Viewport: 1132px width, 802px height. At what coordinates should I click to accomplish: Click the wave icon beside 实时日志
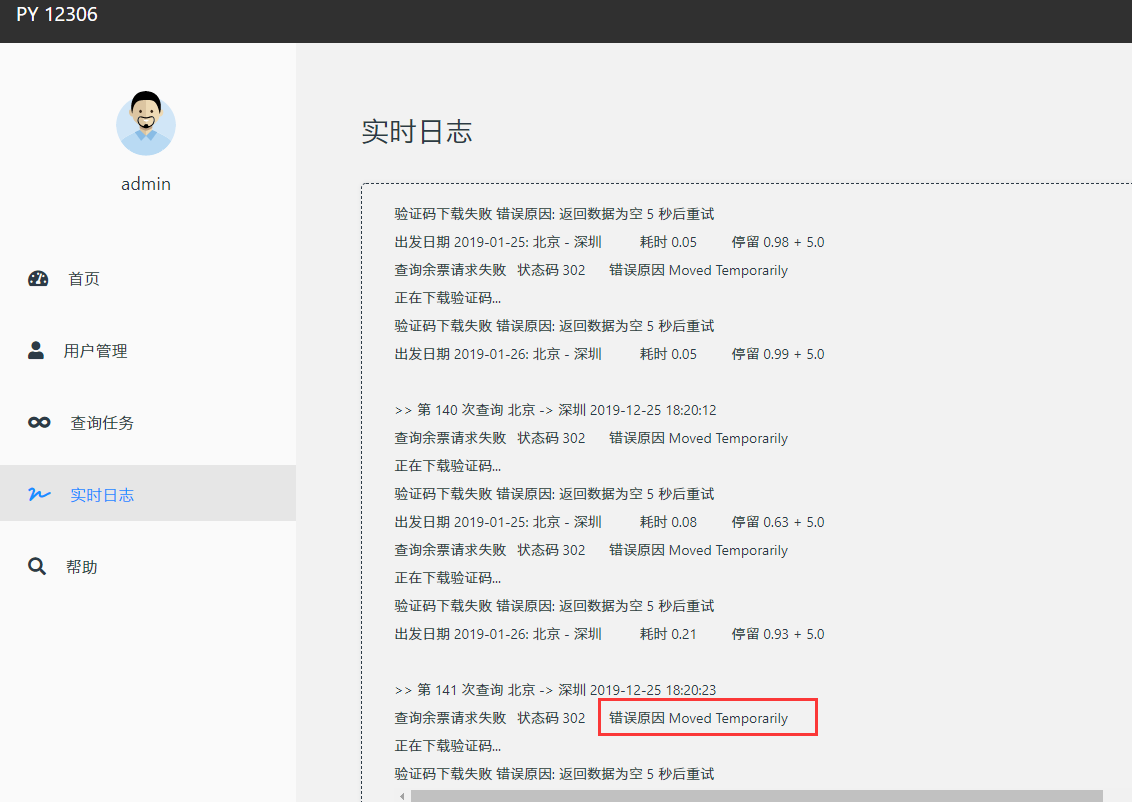click(x=39, y=494)
